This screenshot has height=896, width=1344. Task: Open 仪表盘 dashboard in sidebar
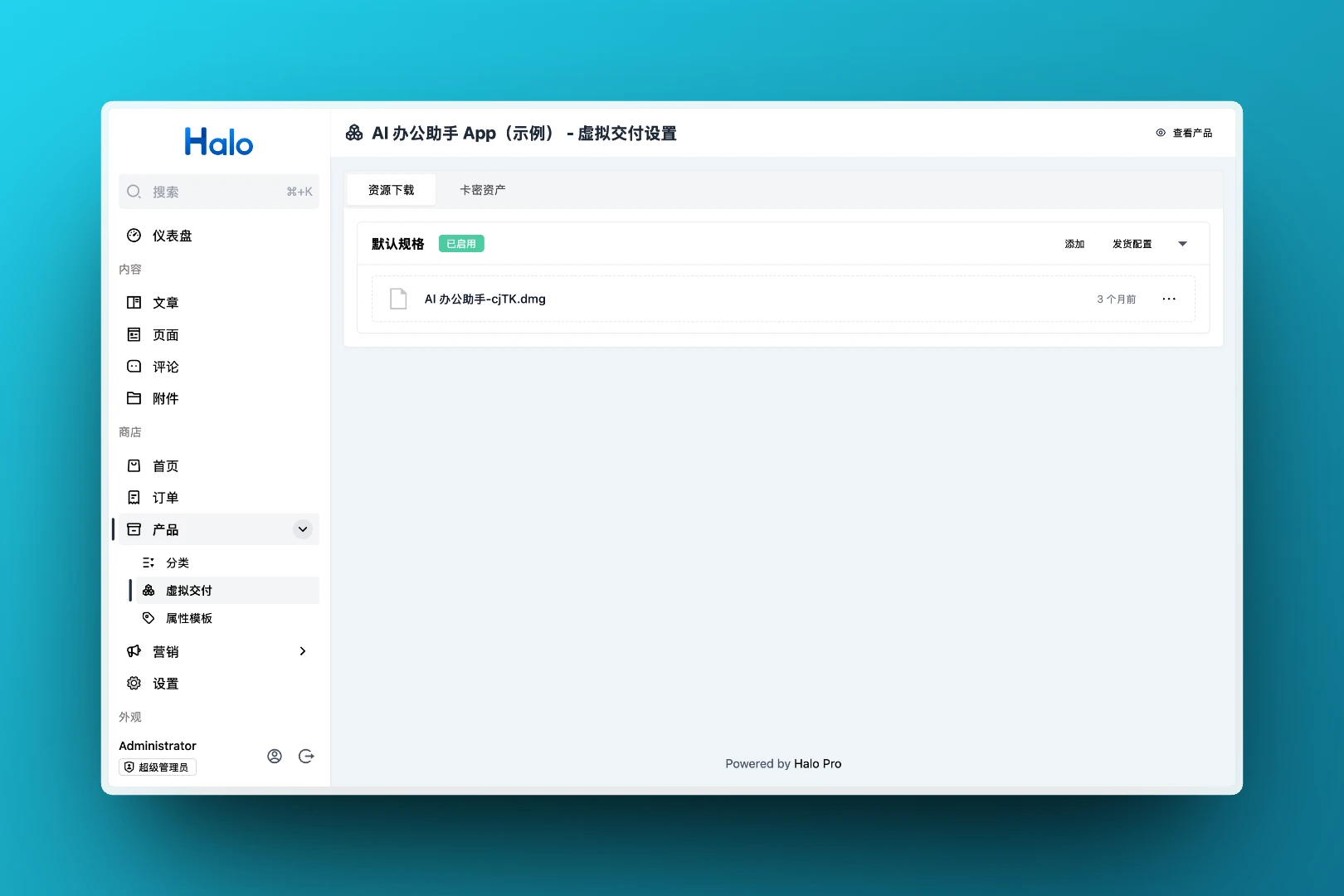pyautogui.click(x=219, y=236)
